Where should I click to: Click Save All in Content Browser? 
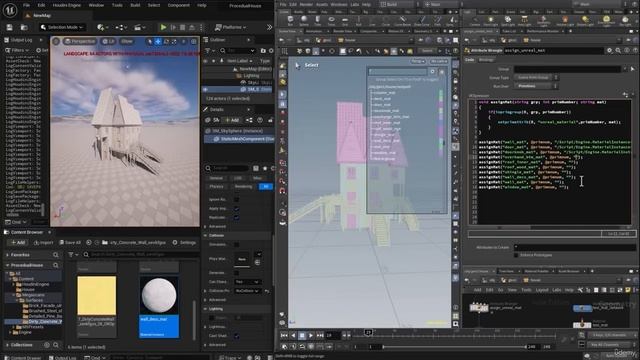(70, 242)
